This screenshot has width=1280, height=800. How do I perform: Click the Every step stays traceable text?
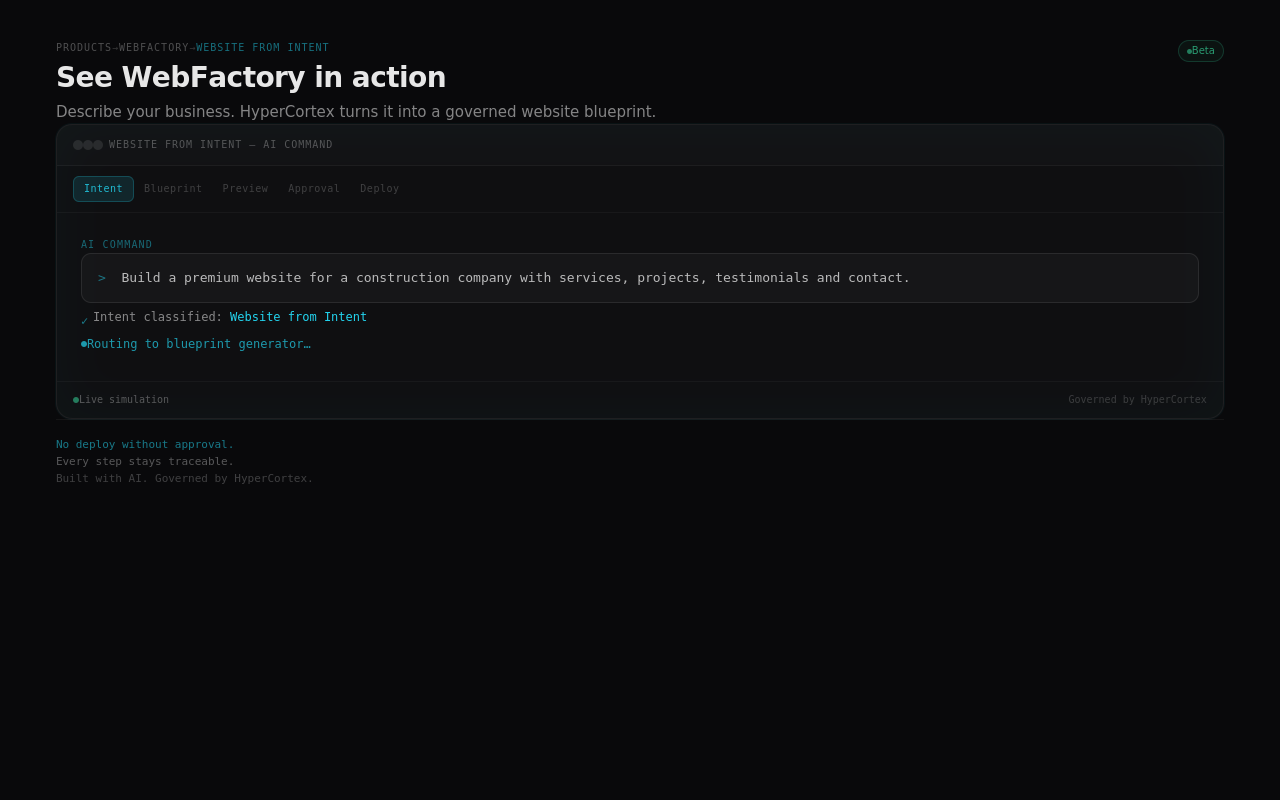click(x=145, y=462)
